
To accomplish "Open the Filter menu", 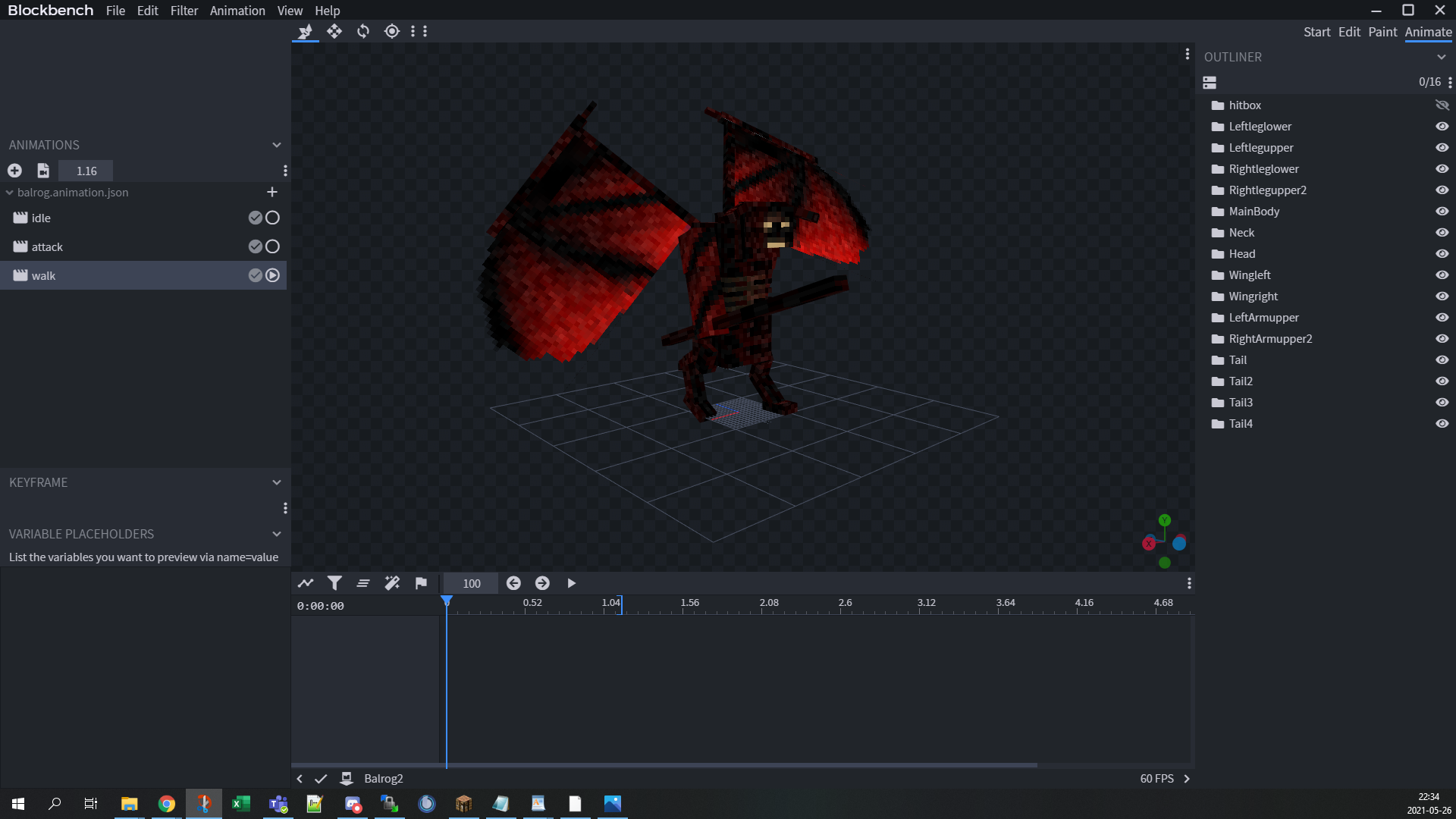I will pyautogui.click(x=184, y=11).
